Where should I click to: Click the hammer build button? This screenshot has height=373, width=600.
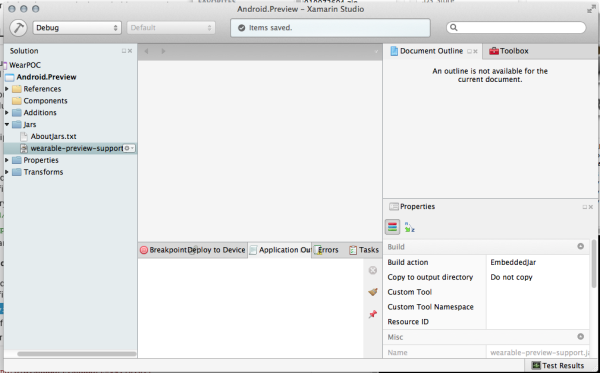pyautogui.click(x=18, y=28)
